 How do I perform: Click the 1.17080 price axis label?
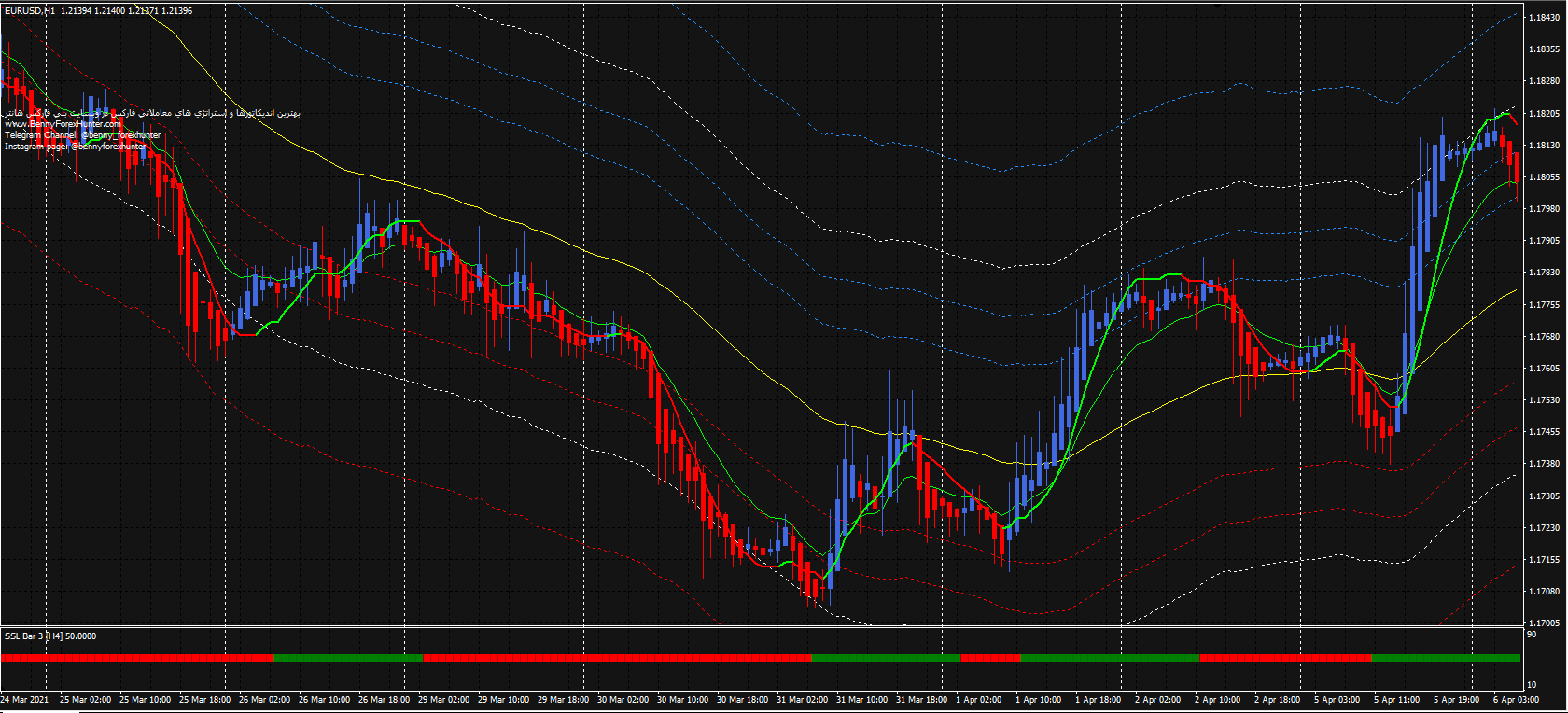click(1544, 592)
